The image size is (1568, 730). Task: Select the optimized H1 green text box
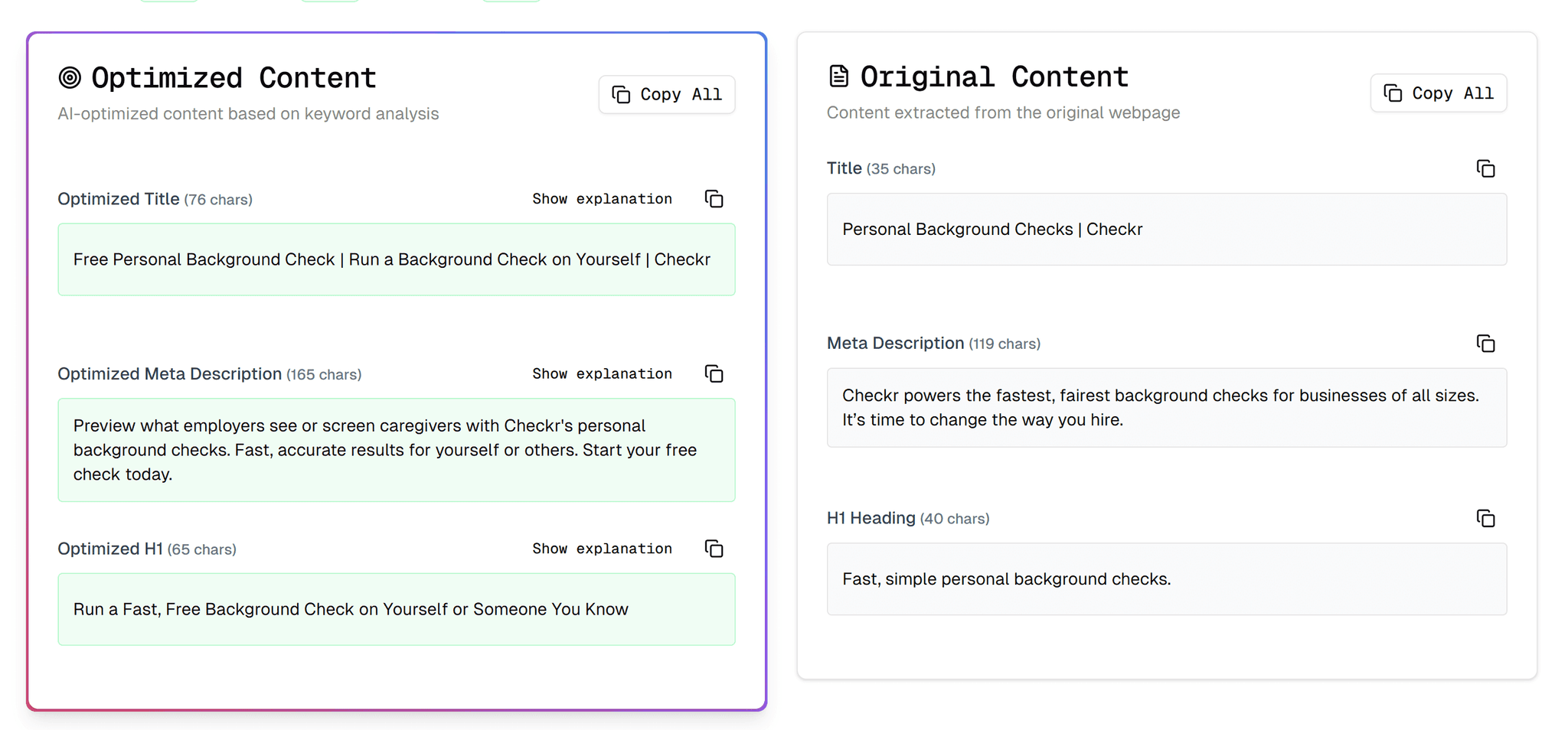coord(397,609)
